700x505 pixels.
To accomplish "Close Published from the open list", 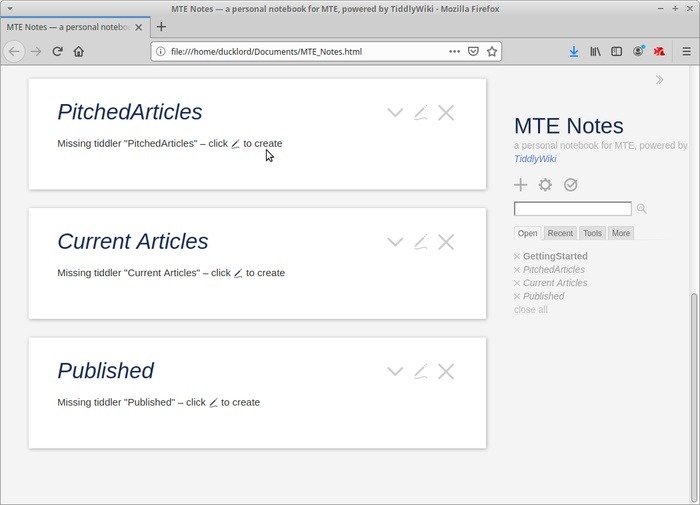I will [517, 296].
